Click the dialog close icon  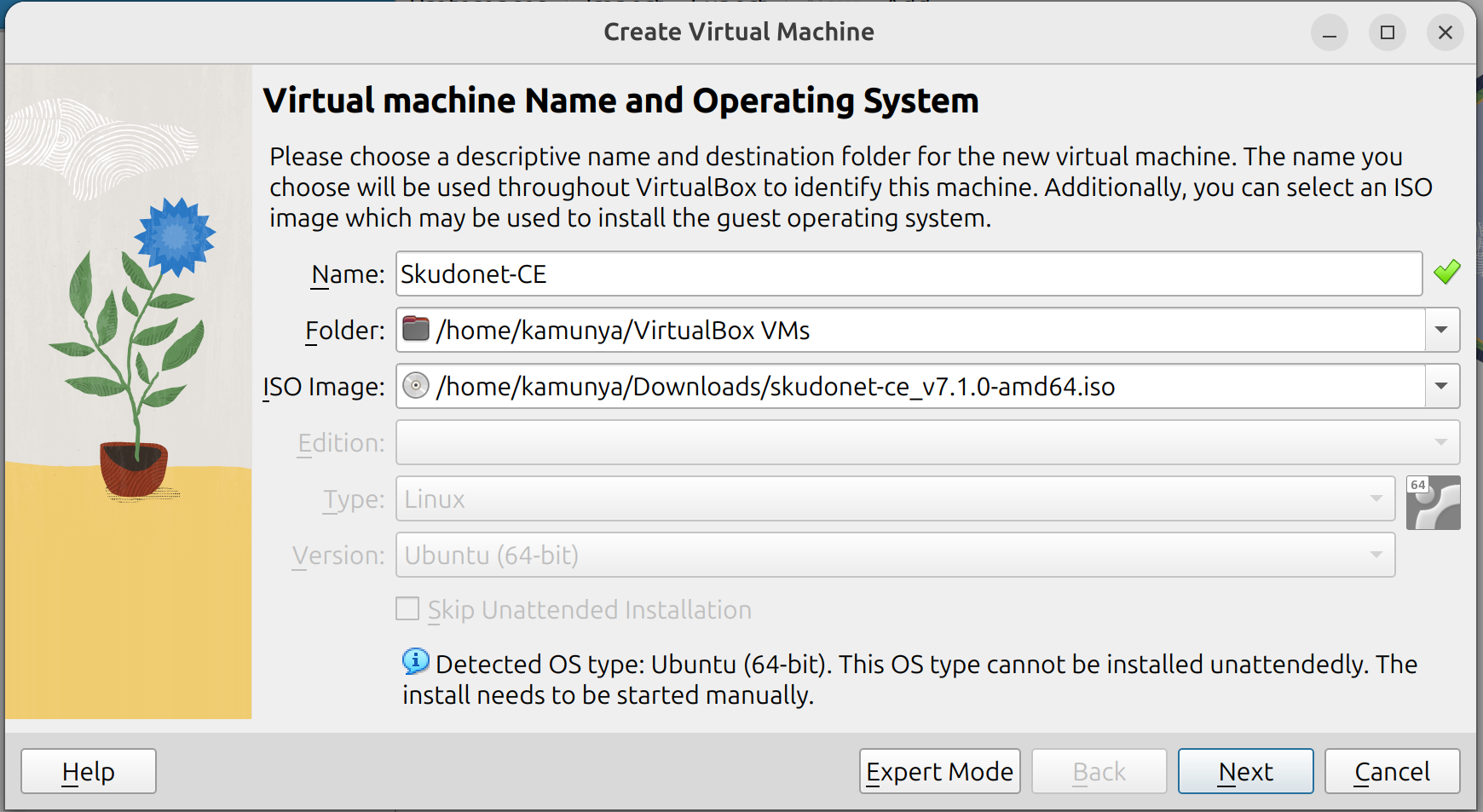(1445, 32)
